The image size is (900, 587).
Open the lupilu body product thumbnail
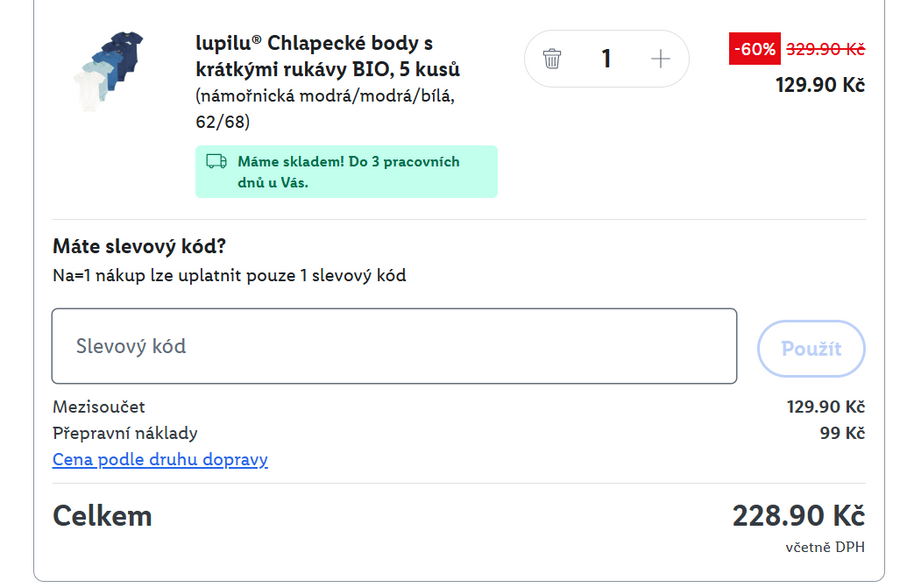pos(107,69)
